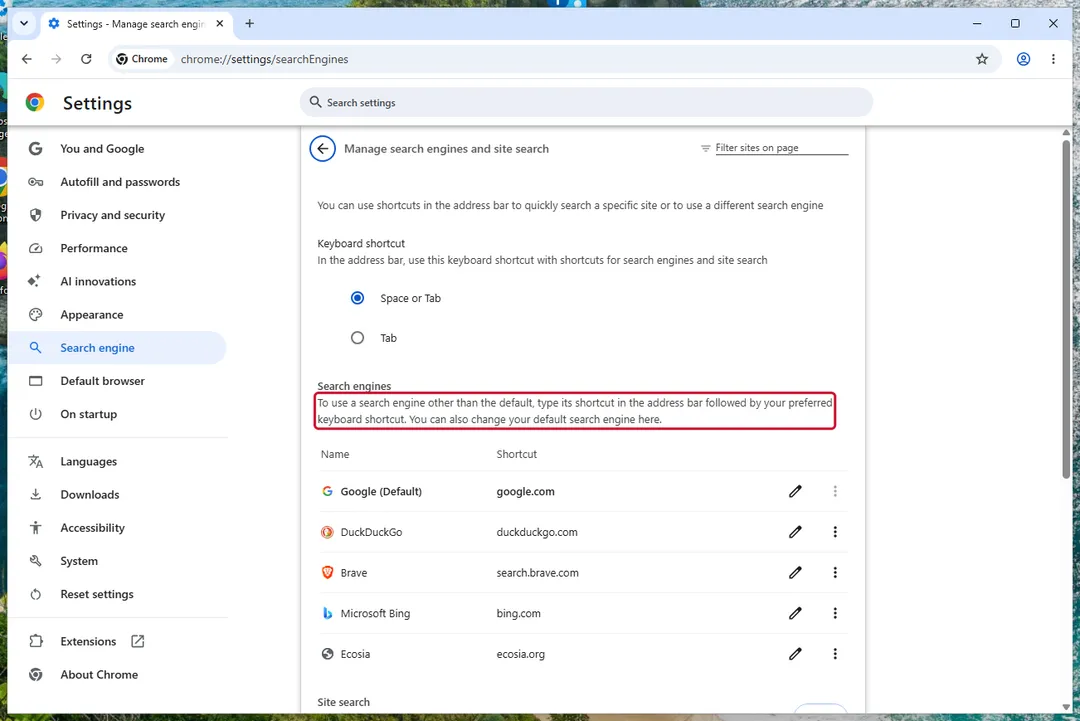Open On startup settings
This screenshot has width=1080, height=721.
coord(117,414)
